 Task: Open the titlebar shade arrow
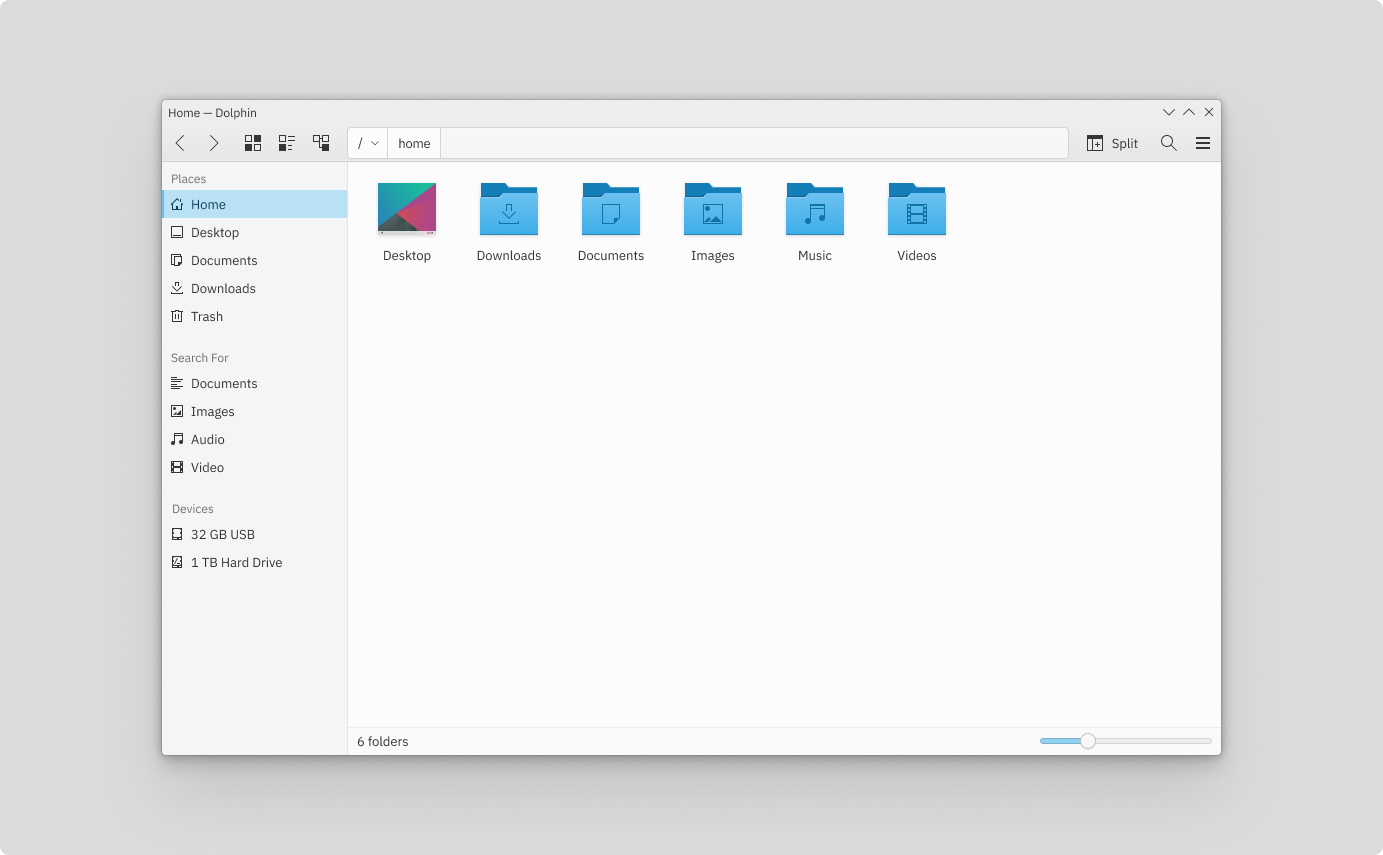(x=1169, y=112)
